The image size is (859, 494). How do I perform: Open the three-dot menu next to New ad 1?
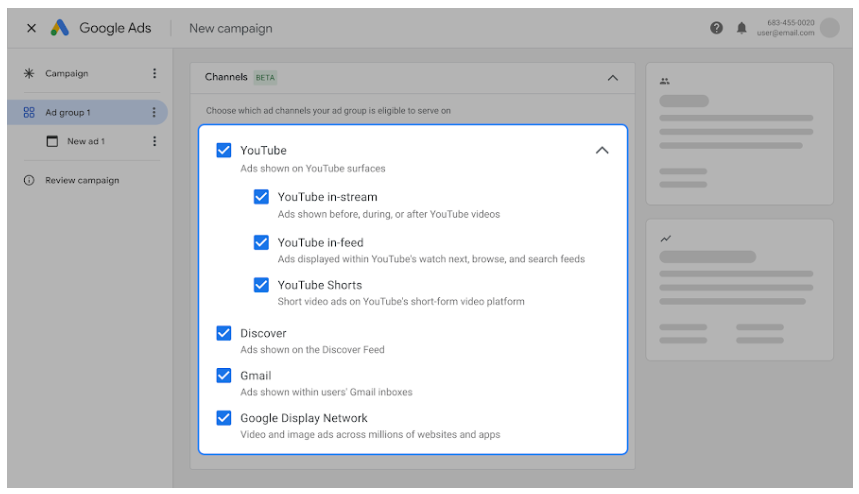pyautogui.click(x=154, y=141)
